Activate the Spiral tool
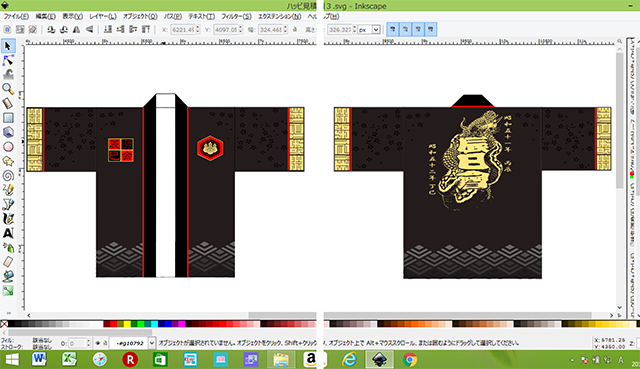The width and height of the screenshot is (640, 369). 8,176
